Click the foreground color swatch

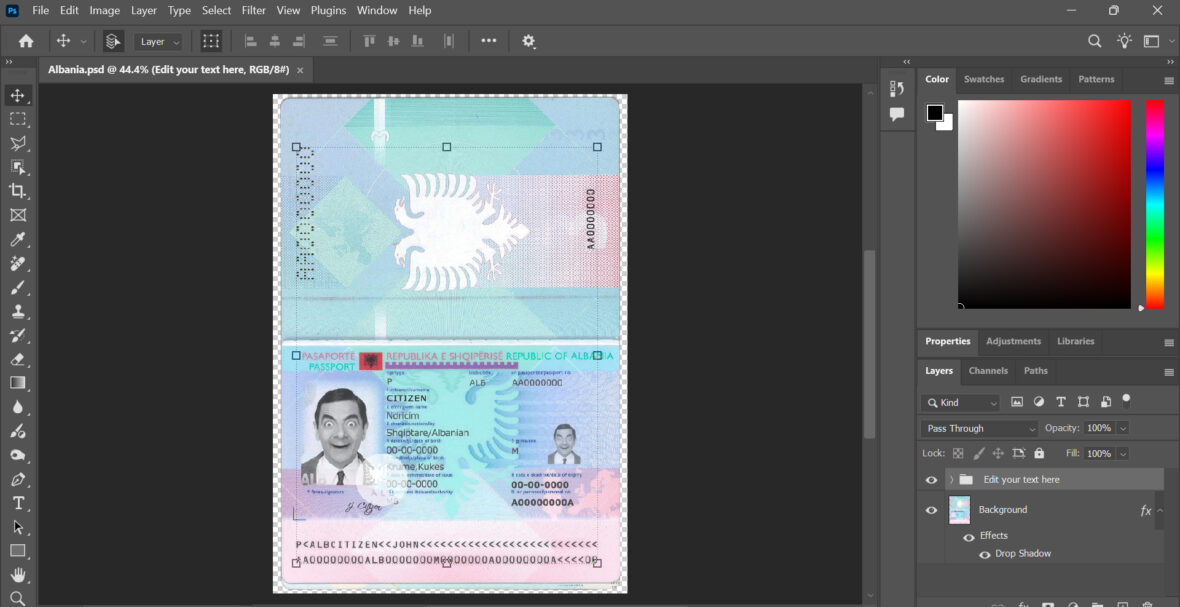click(934, 111)
